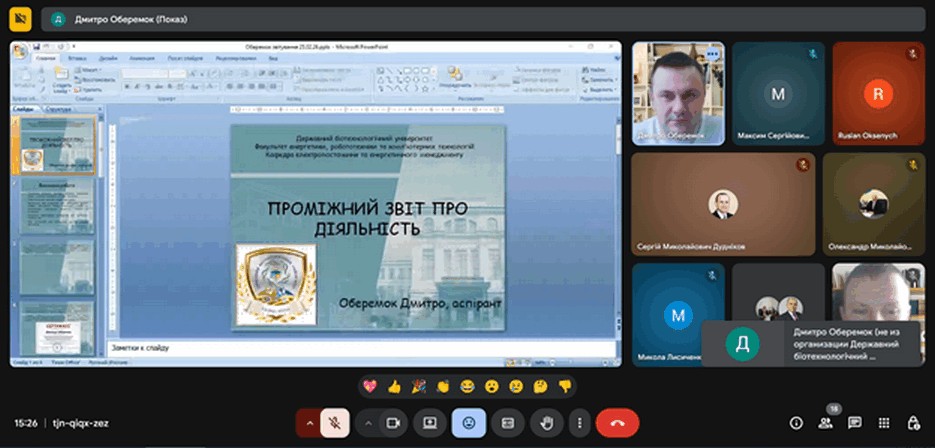Expand video settings chevron beside camera
This screenshot has height=448, width=935.
(368, 423)
